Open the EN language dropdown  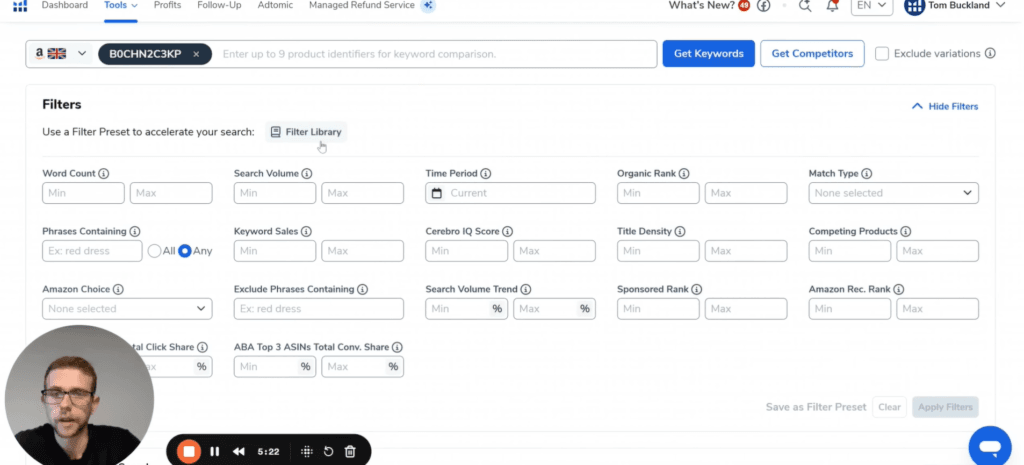pos(872,6)
